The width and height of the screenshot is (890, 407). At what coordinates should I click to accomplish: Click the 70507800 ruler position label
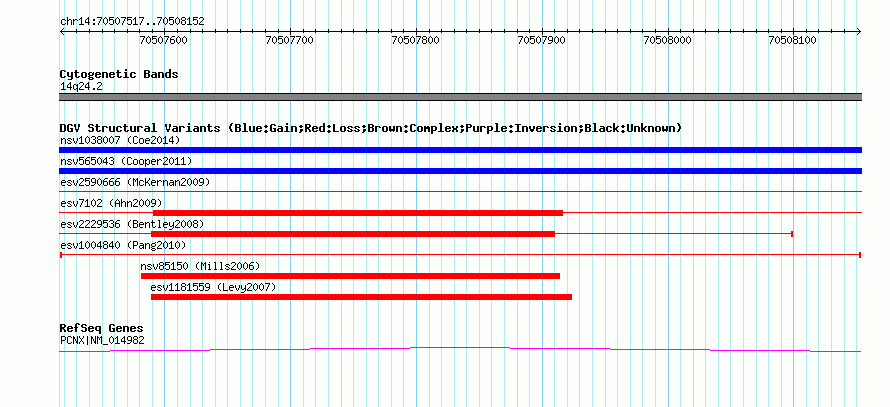pos(415,40)
